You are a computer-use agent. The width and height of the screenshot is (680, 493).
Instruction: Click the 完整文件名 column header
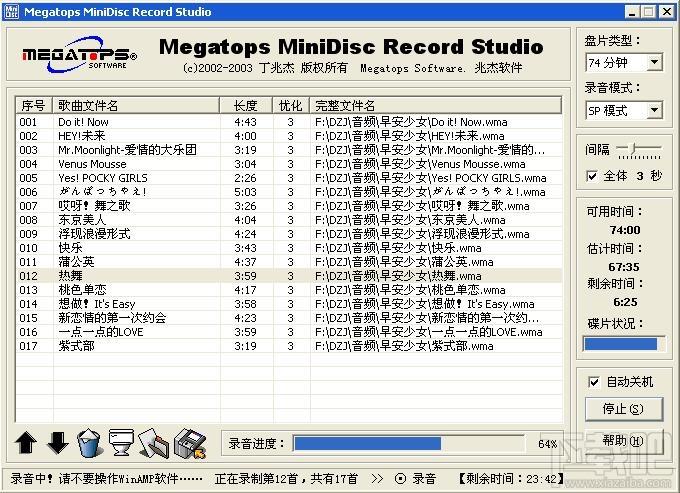(x=435, y=105)
